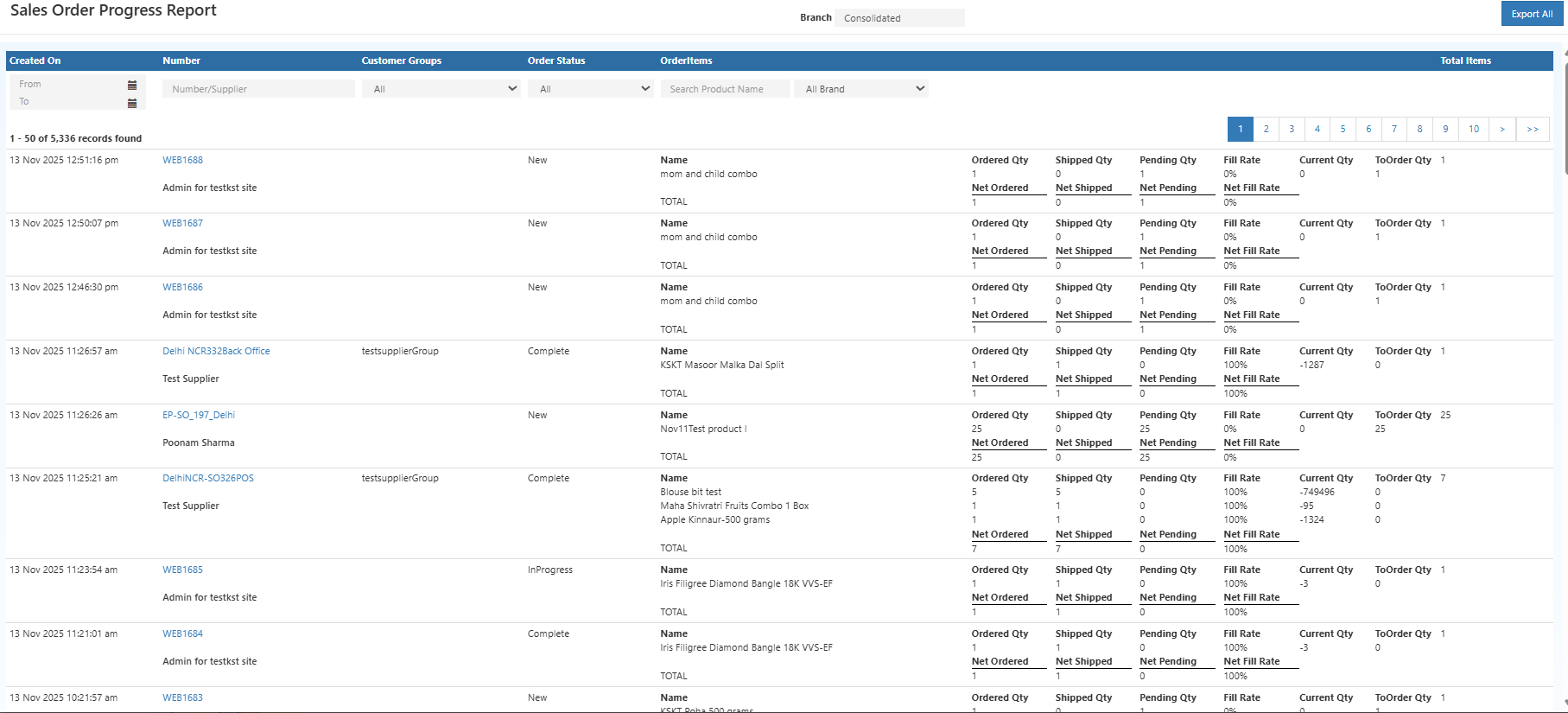The height and width of the screenshot is (713, 1568).
Task: Click the Export All button
Action: (x=1532, y=14)
